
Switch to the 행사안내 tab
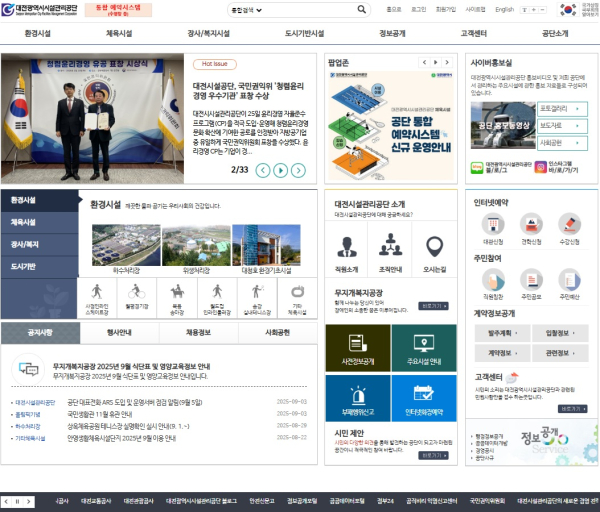[x=119, y=333]
